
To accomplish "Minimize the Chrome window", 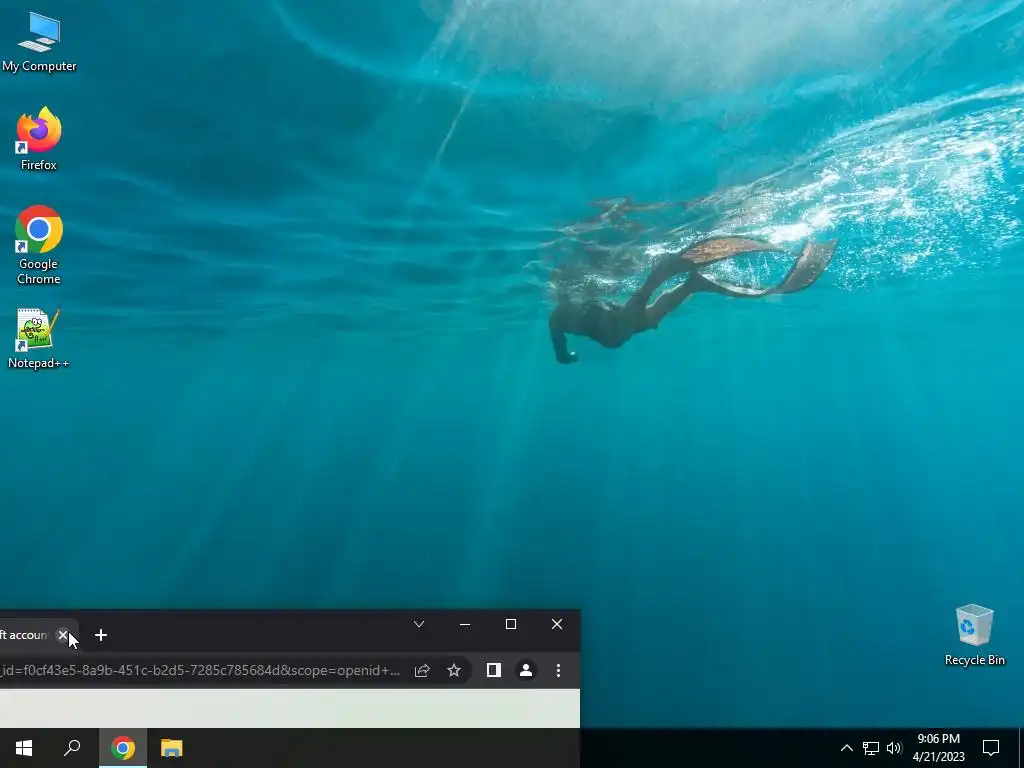I will click(x=465, y=624).
